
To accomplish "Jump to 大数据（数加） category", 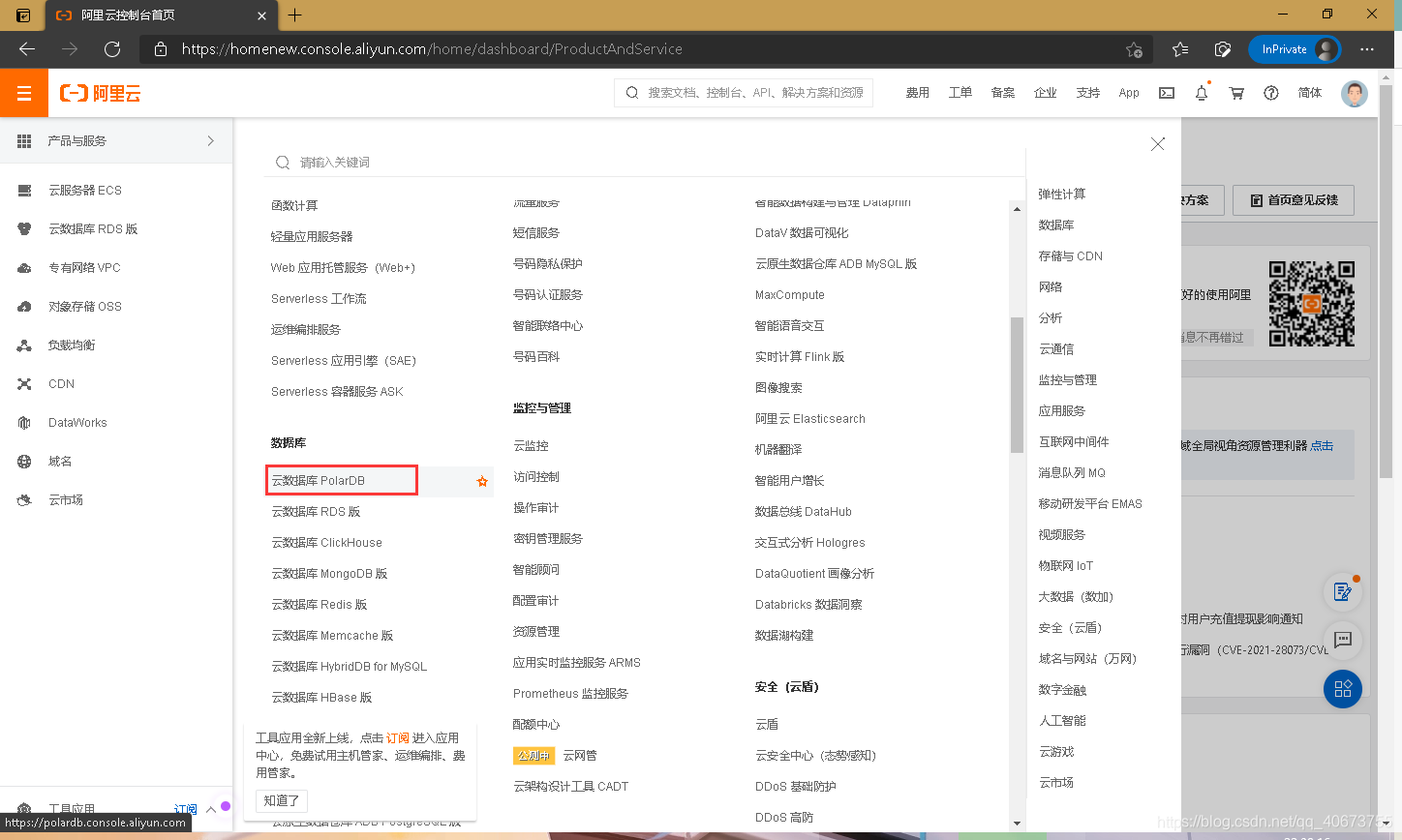I will click(x=1077, y=597).
